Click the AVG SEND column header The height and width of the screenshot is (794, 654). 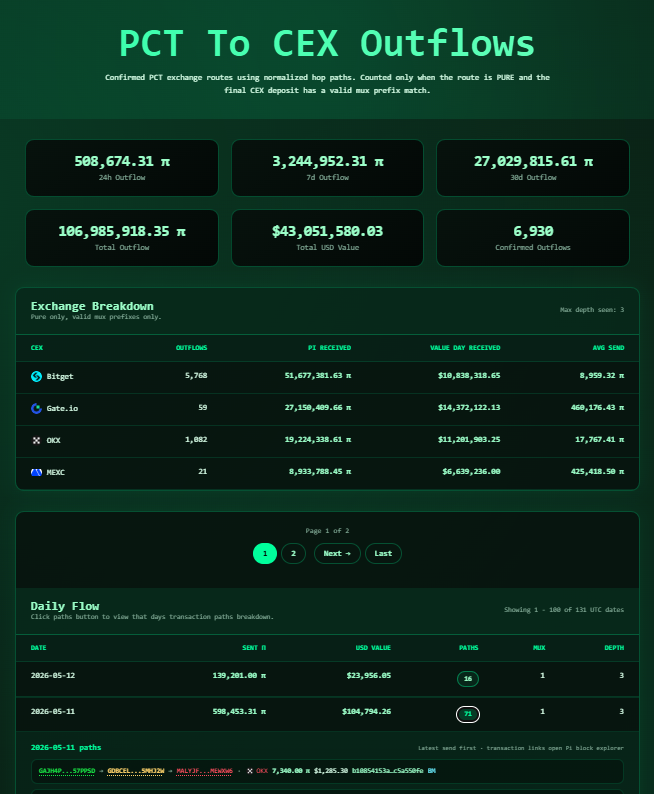click(608, 348)
